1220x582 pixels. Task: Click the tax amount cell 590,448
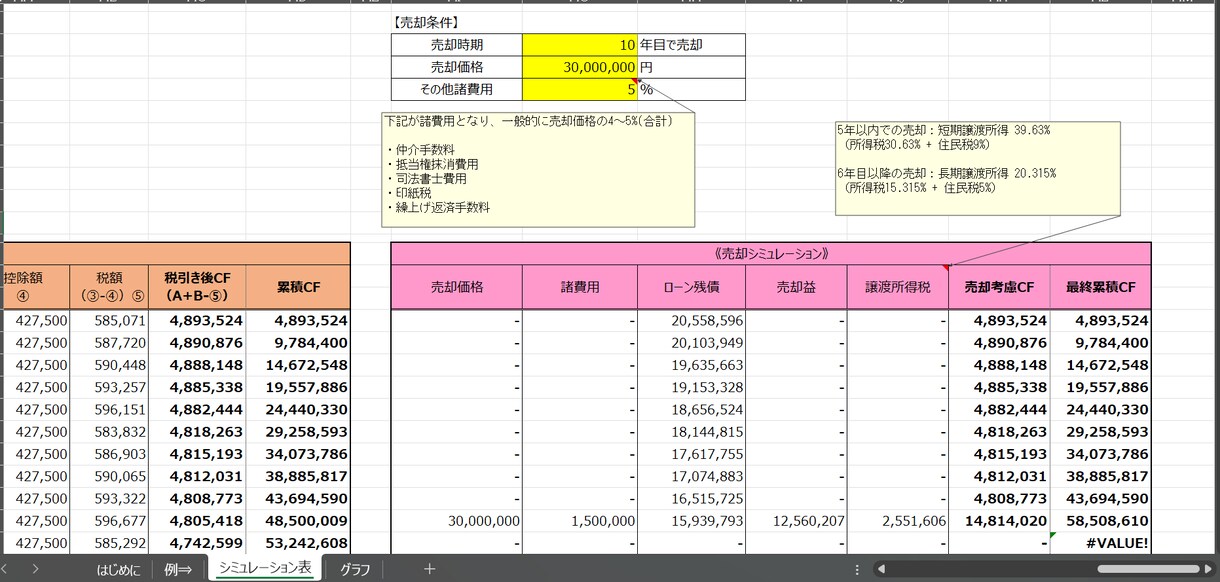pos(109,365)
